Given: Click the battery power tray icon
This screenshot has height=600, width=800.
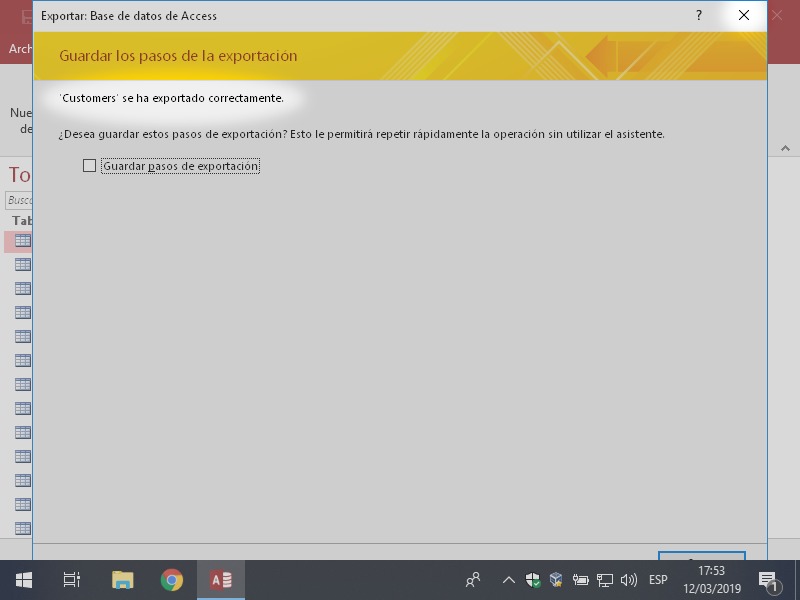Looking at the screenshot, I should tap(580, 580).
